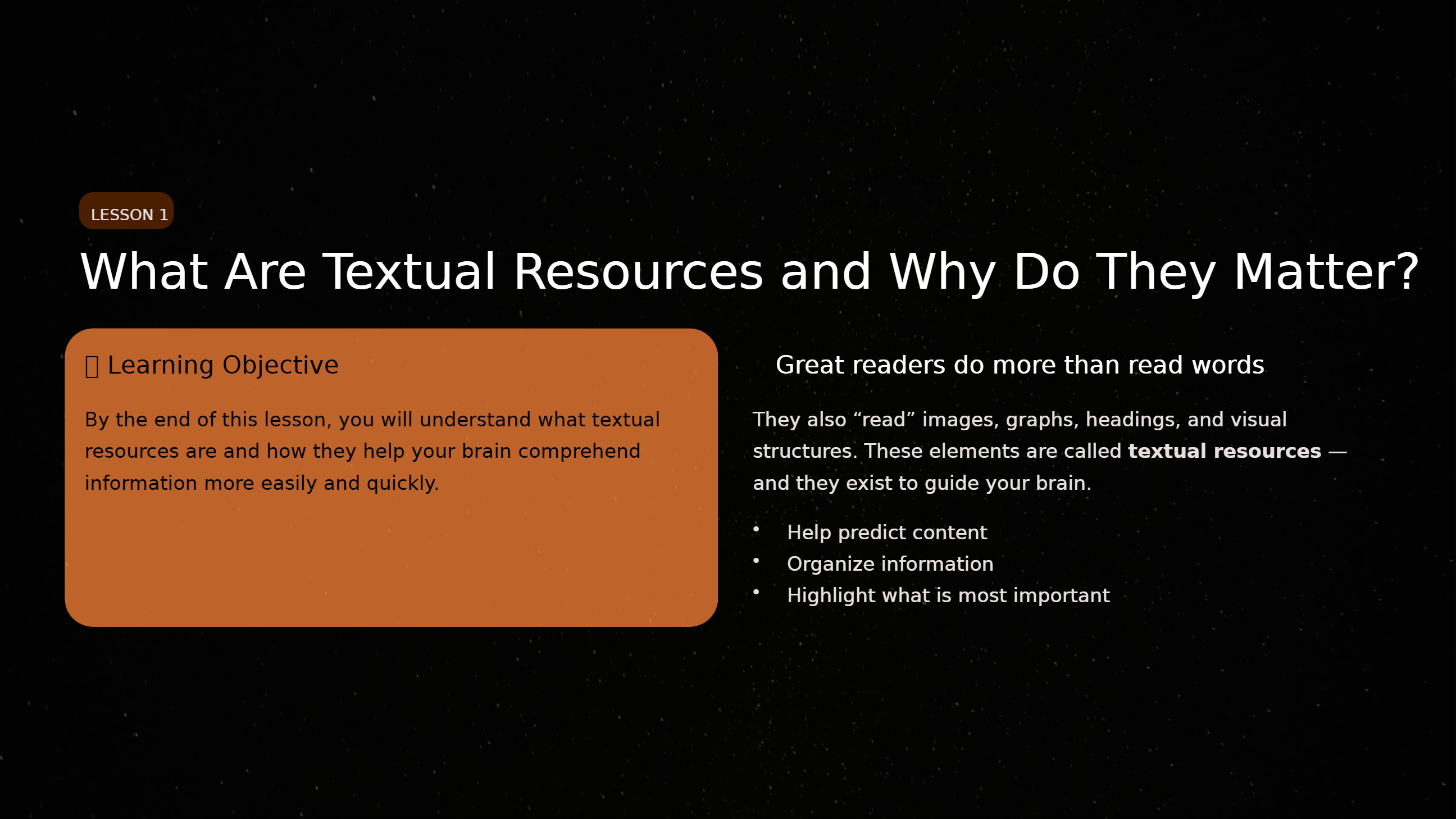The width and height of the screenshot is (1456, 819).
Task: Click the icon before Learning Objective
Action: pos(92,366)
